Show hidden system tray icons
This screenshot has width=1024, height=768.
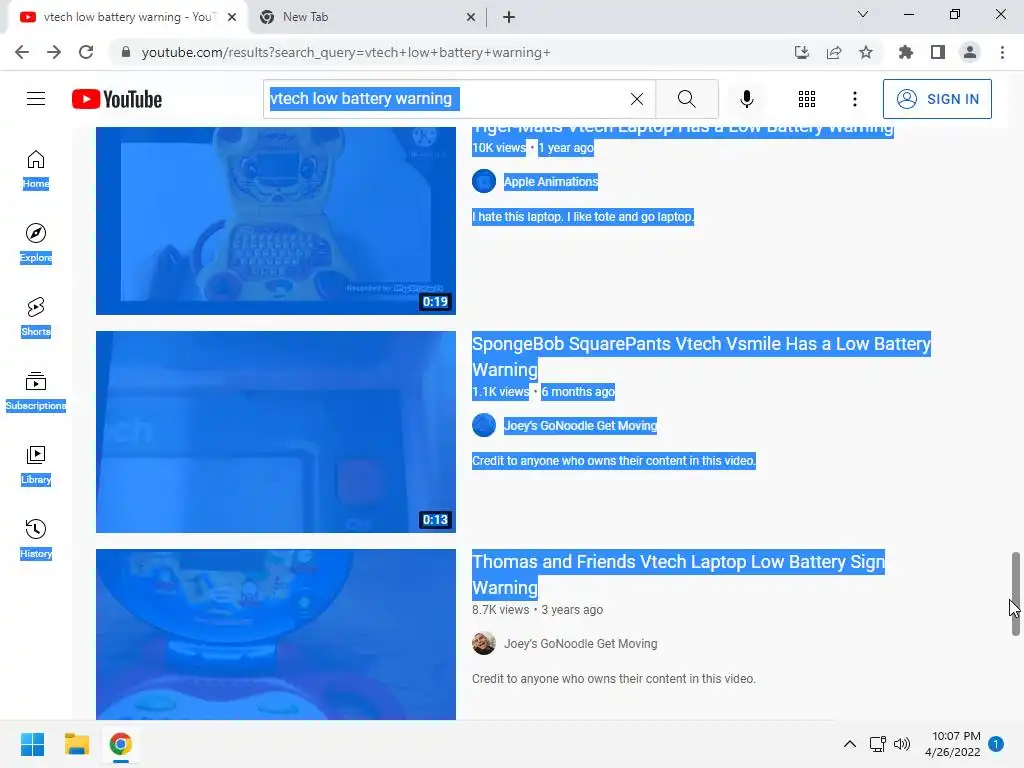(850, 744)
